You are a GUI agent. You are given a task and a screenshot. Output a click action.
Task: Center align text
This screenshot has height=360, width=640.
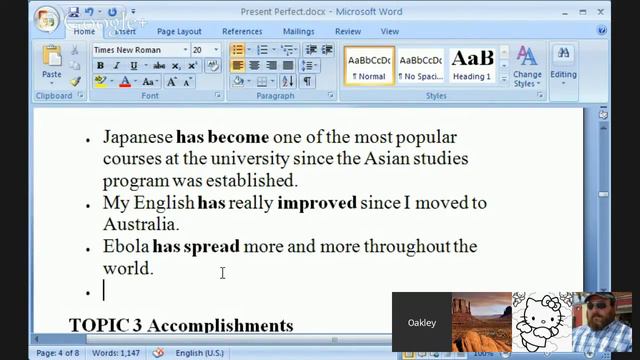[254, 66]
